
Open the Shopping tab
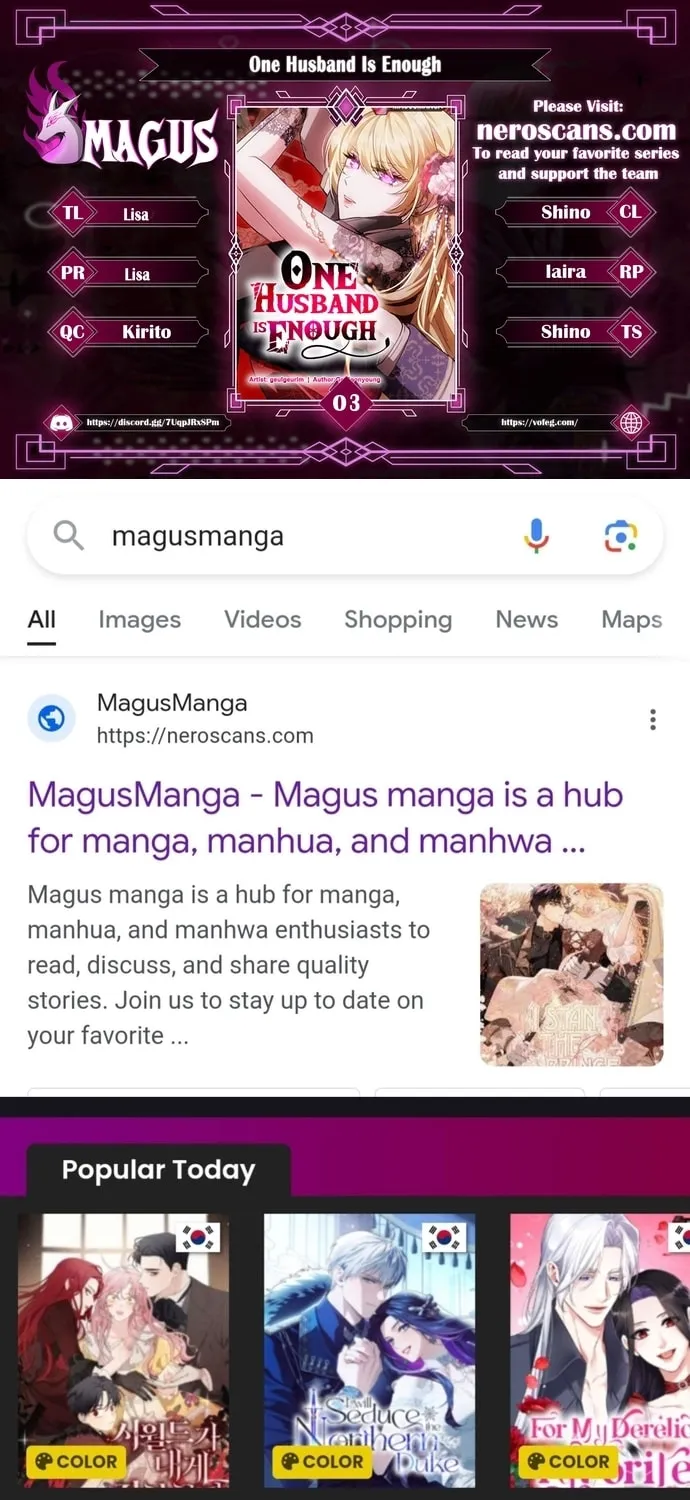(x=398, y=619)
